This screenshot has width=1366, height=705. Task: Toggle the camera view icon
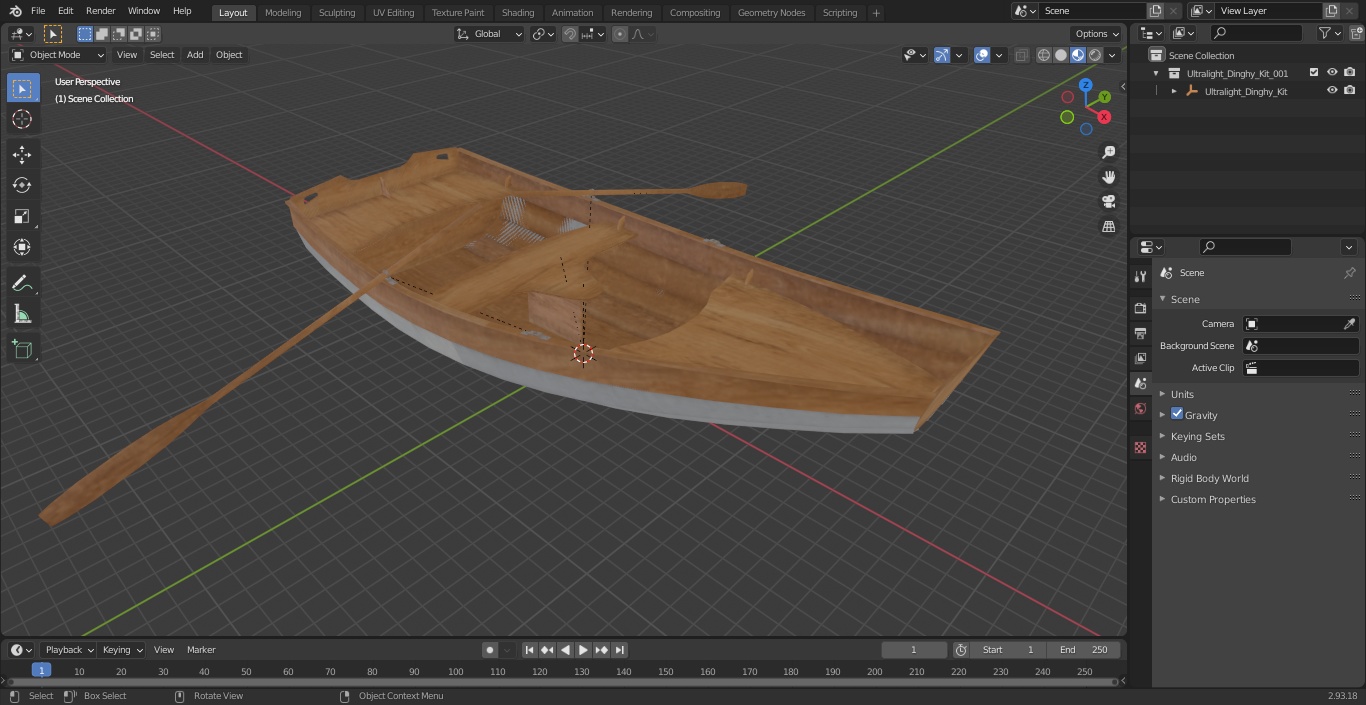point(1108,202)
